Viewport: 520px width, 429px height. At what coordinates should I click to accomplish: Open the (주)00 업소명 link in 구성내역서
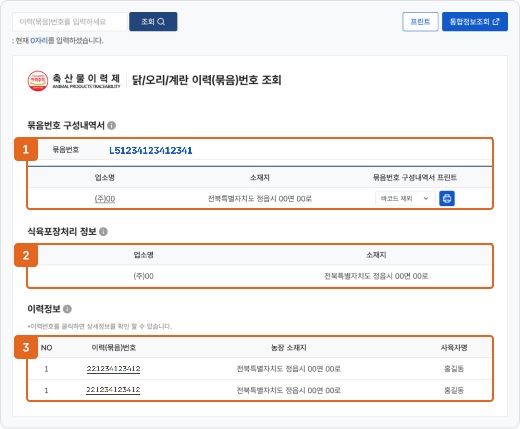click(x=105, y=199)
